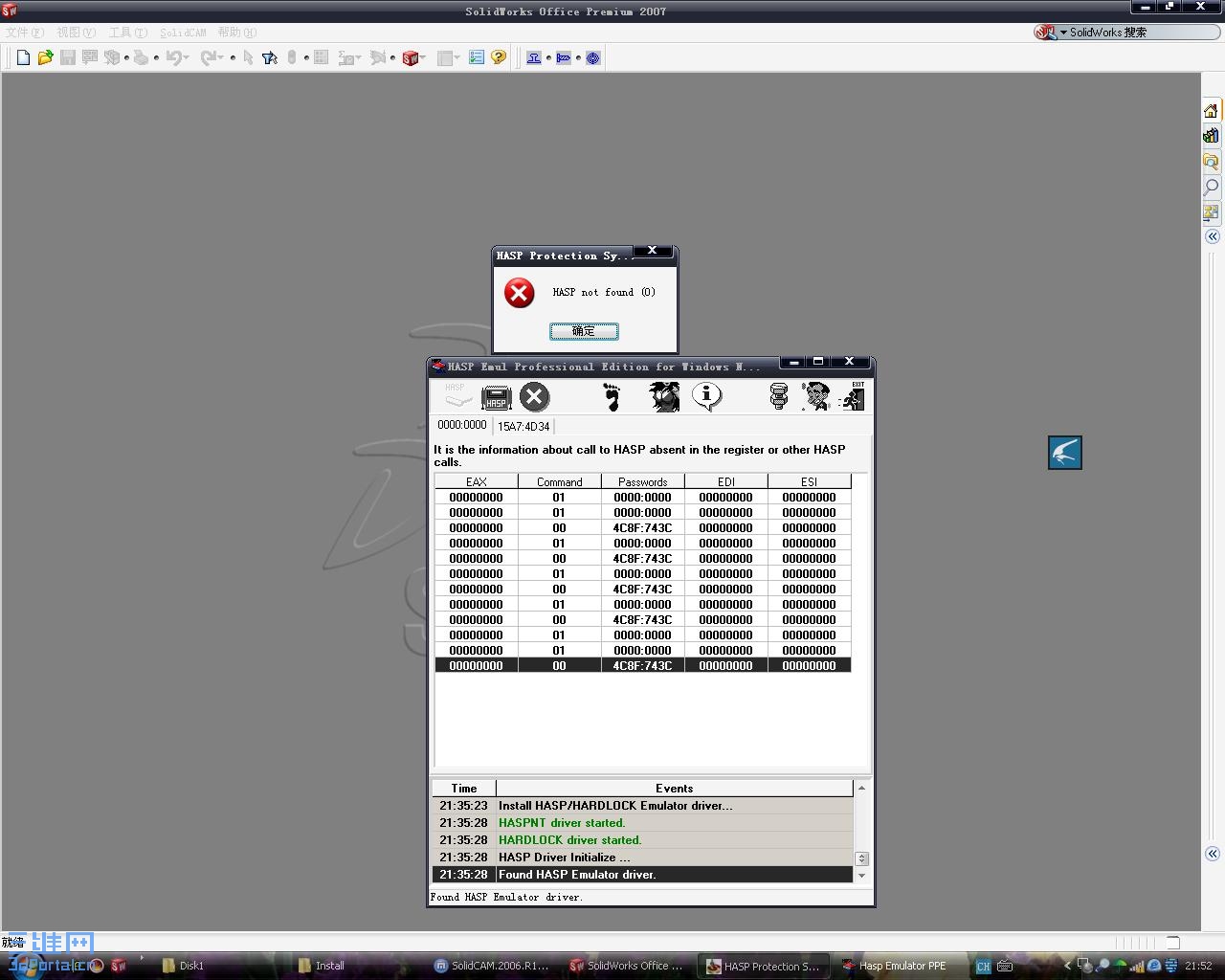Open File Explorer icon in task pane
The height and width of the screenshot is (980, 1225).
pos(1212,161)
